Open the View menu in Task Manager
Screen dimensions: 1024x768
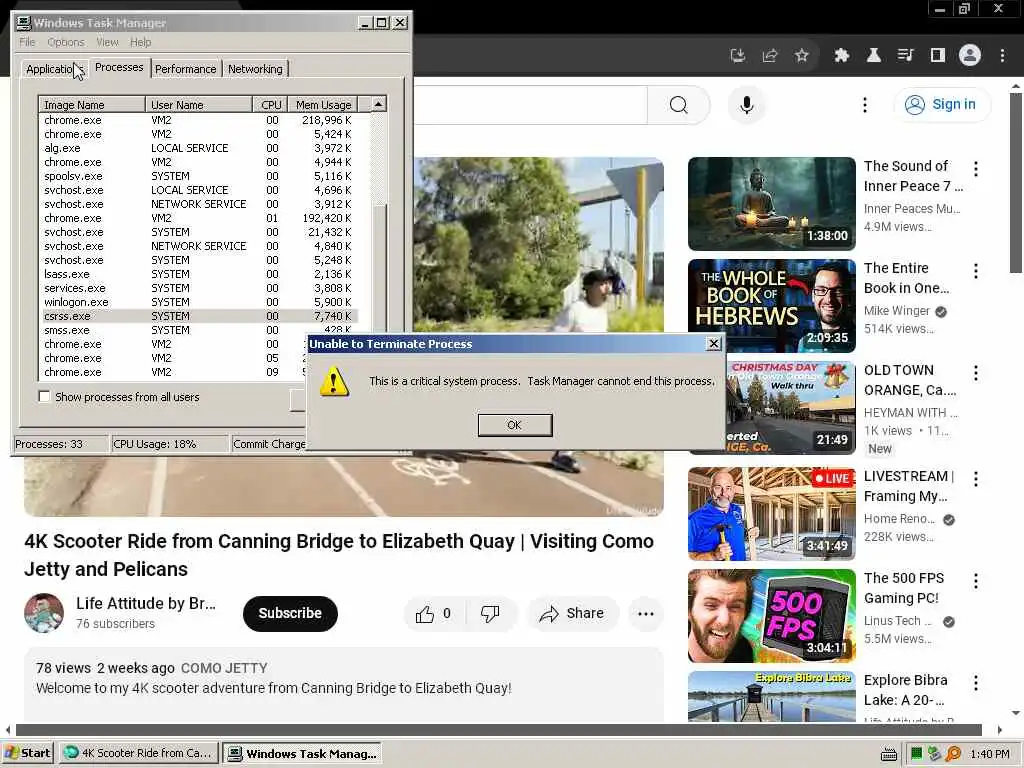[x=107, y=42]
